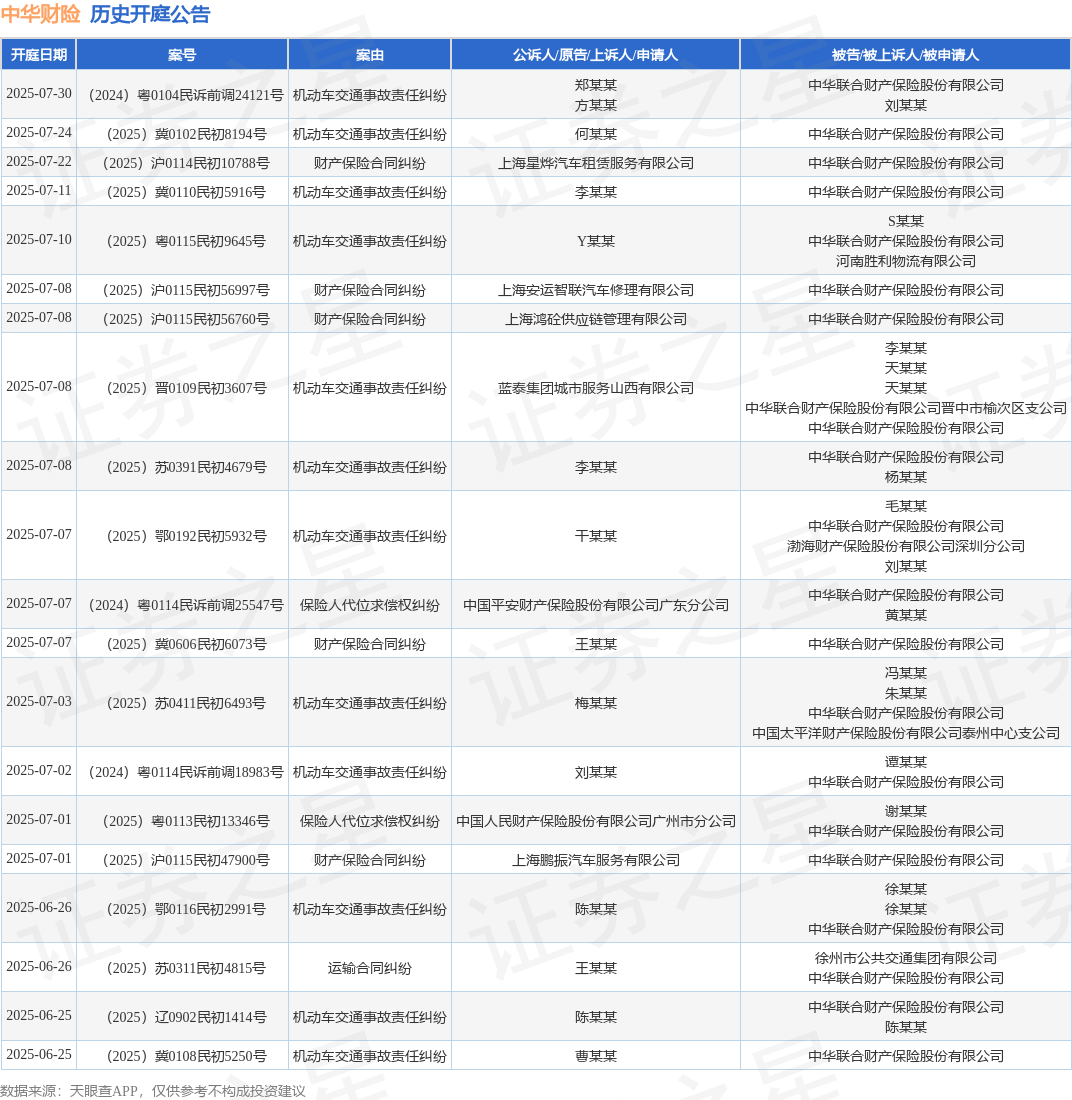The width and height of the screenshot is (1072, 1100).
Task: Click defendant 冯某某
Action: pyautogui.click(x=906, y=673)
